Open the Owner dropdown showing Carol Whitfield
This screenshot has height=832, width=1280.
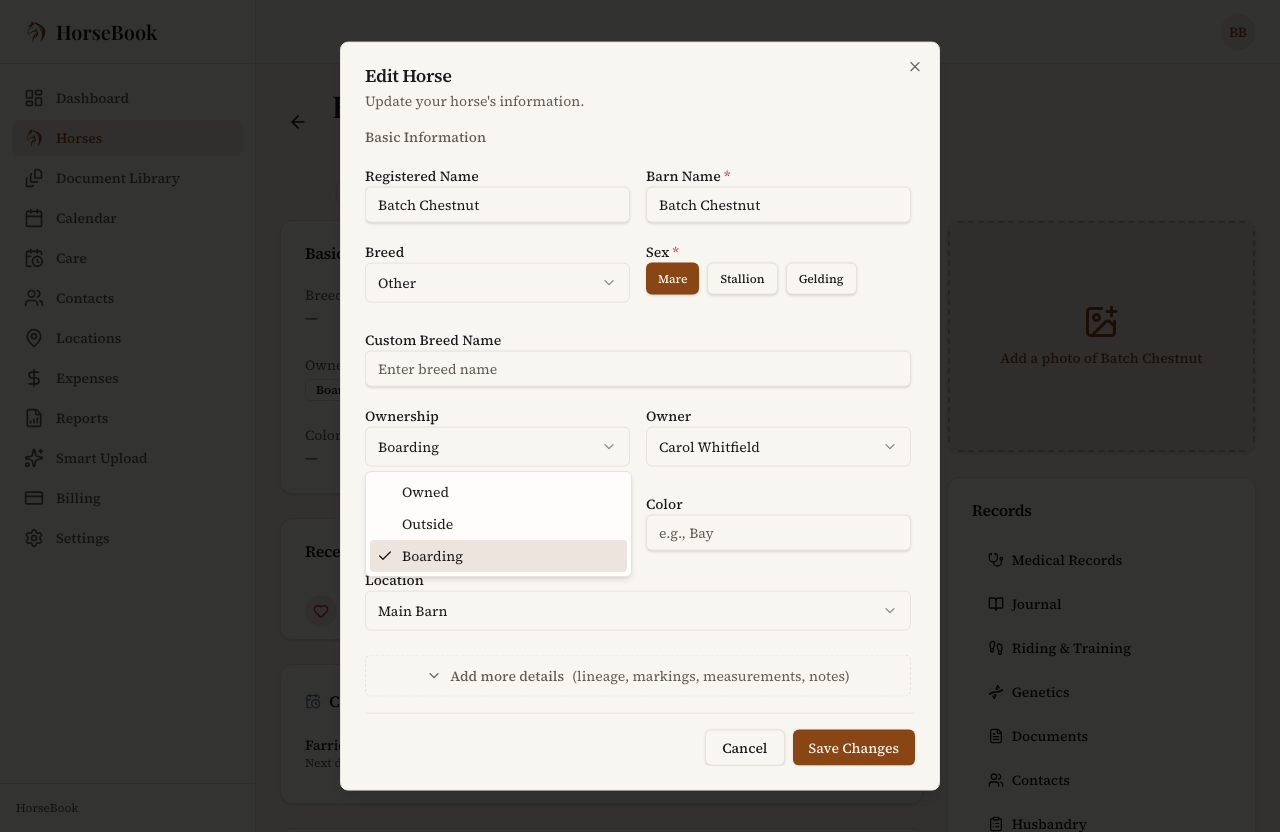pyautogui.click(x=778, y=447)
